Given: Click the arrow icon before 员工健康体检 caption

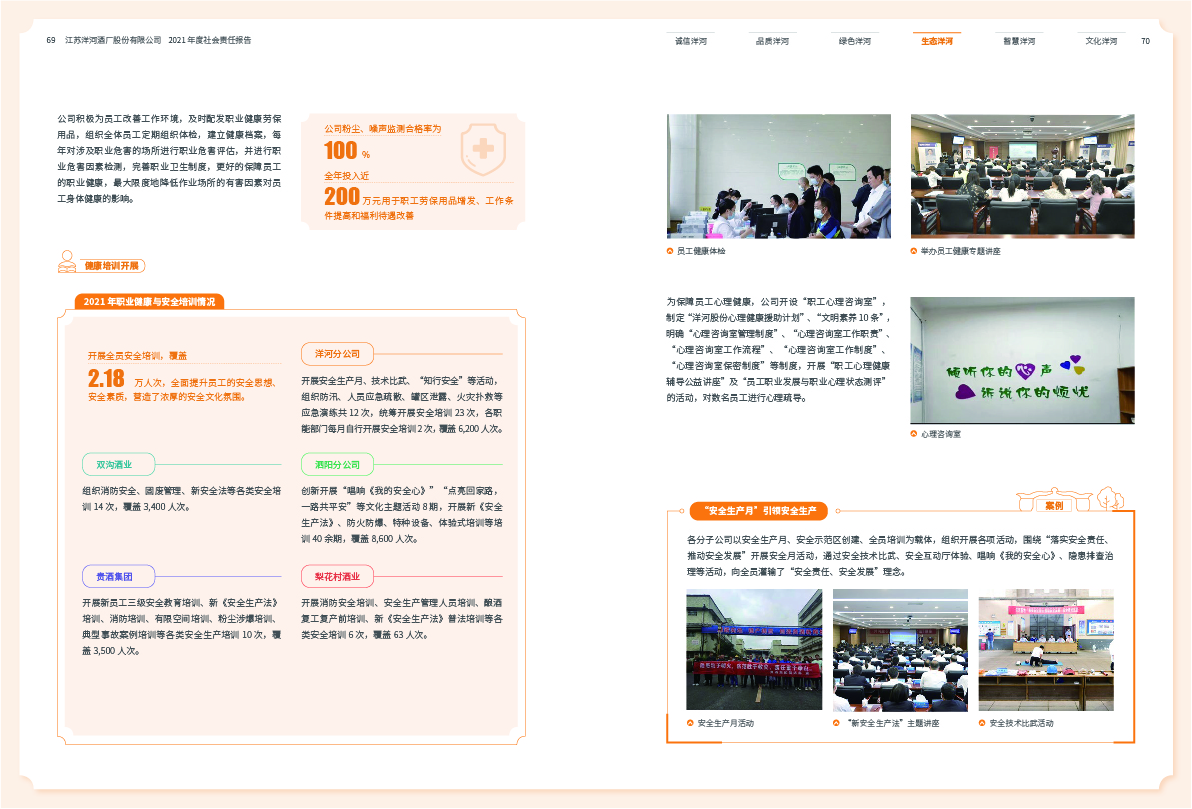Looking at the screenshot, I should 670,251.
